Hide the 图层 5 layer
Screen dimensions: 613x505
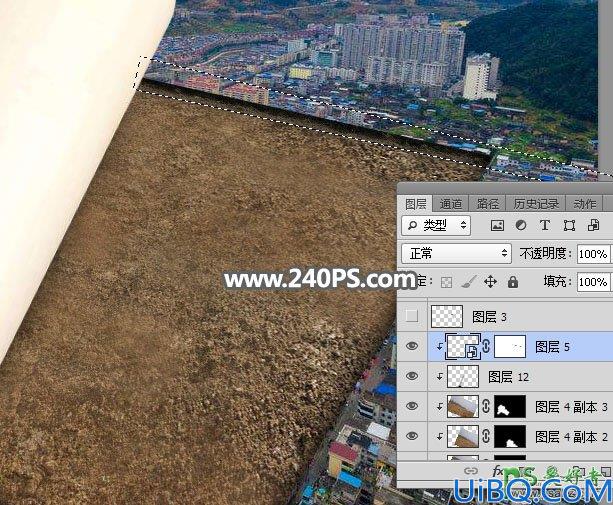pos(412,346)
